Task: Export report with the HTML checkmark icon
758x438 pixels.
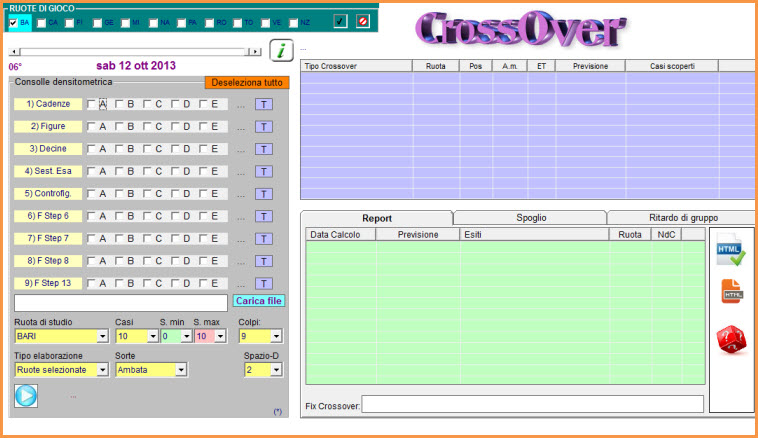Action: 731,250
